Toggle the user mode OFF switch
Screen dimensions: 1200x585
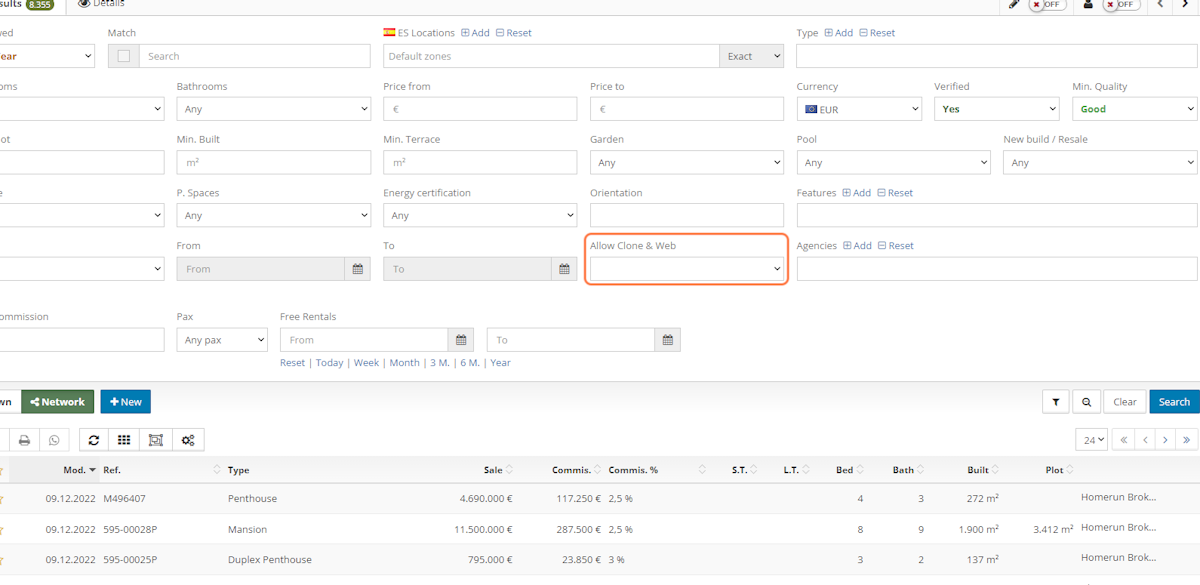click(x=1121, y=5)
